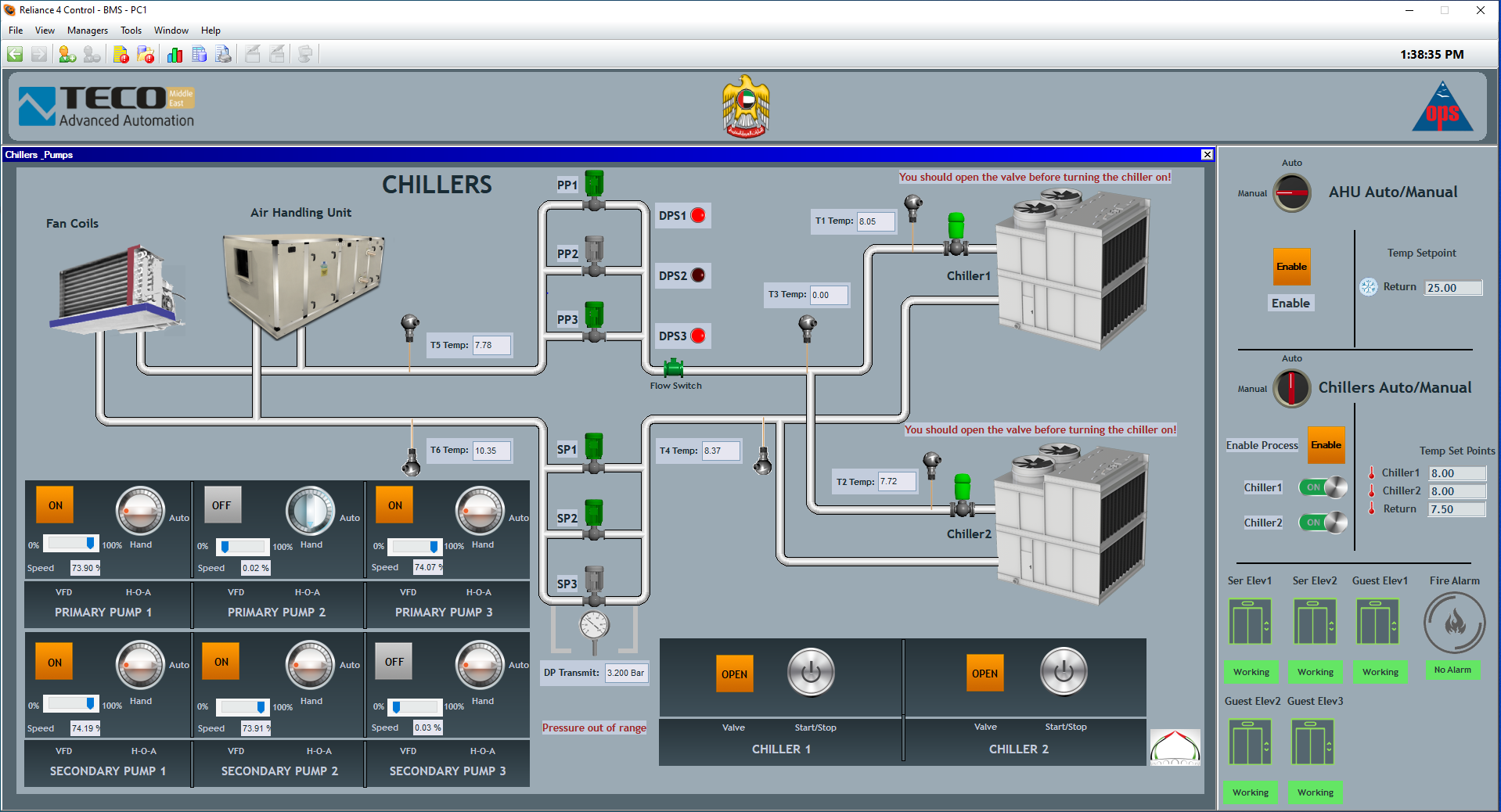
Task: Click the log on user toolbar icon
Action: (x=67, y=54)
